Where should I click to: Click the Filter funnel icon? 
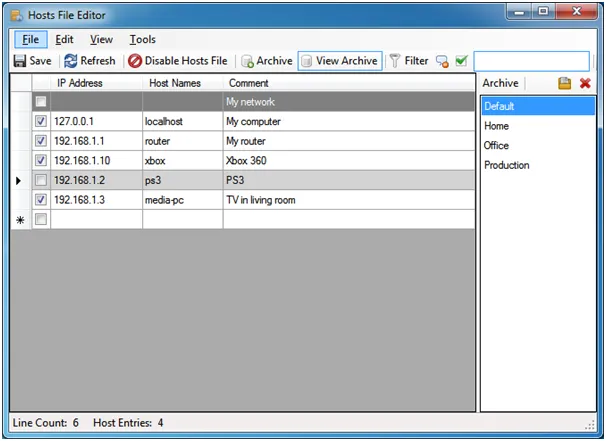coord(396,61)
